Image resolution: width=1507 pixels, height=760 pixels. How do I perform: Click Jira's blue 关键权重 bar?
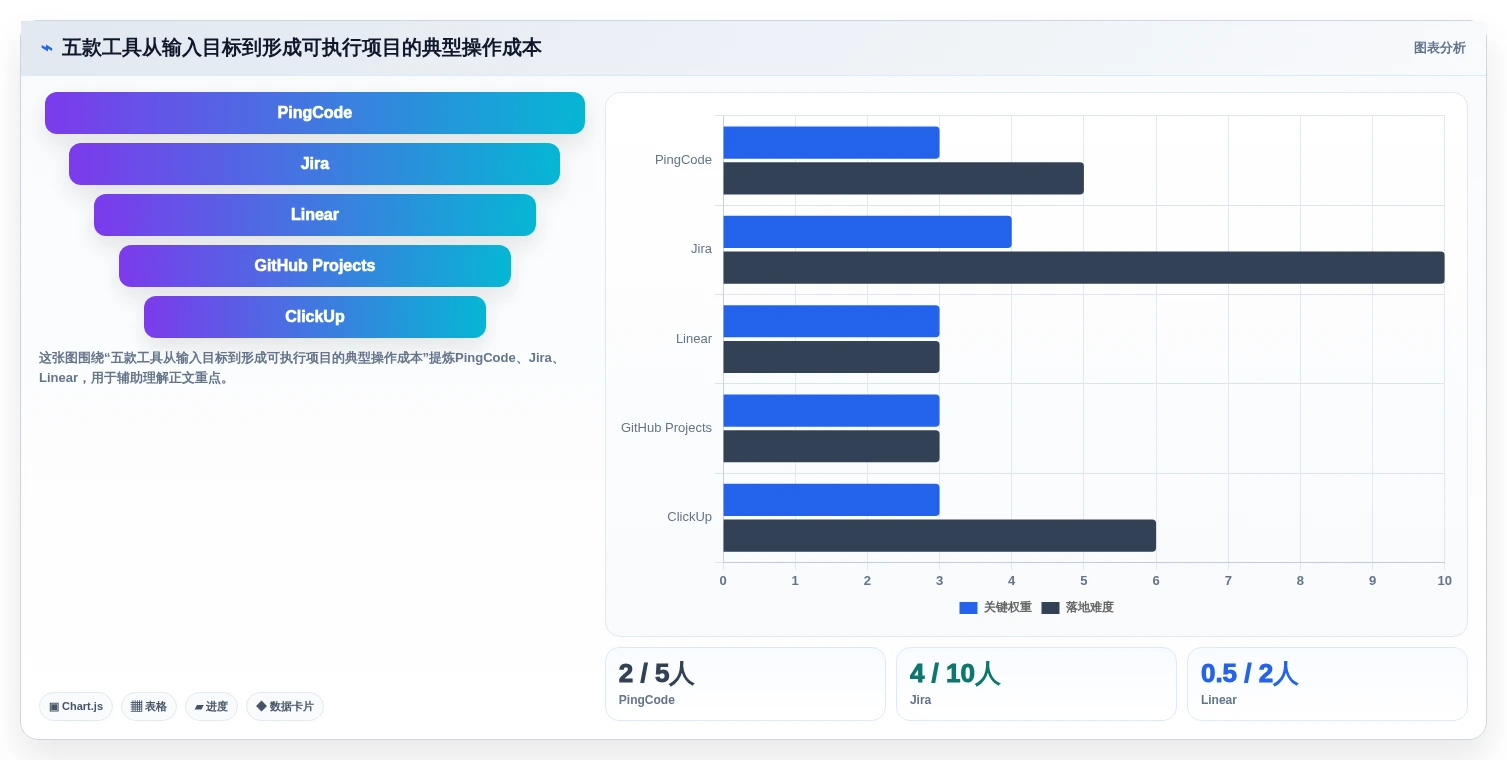pos(867,232)
